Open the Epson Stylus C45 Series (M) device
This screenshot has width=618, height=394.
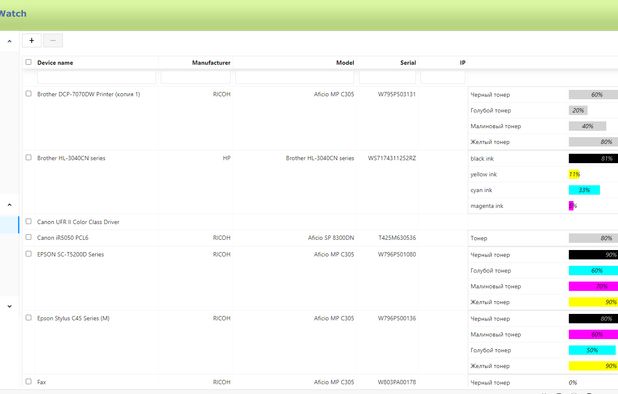(x=73, y=318)
